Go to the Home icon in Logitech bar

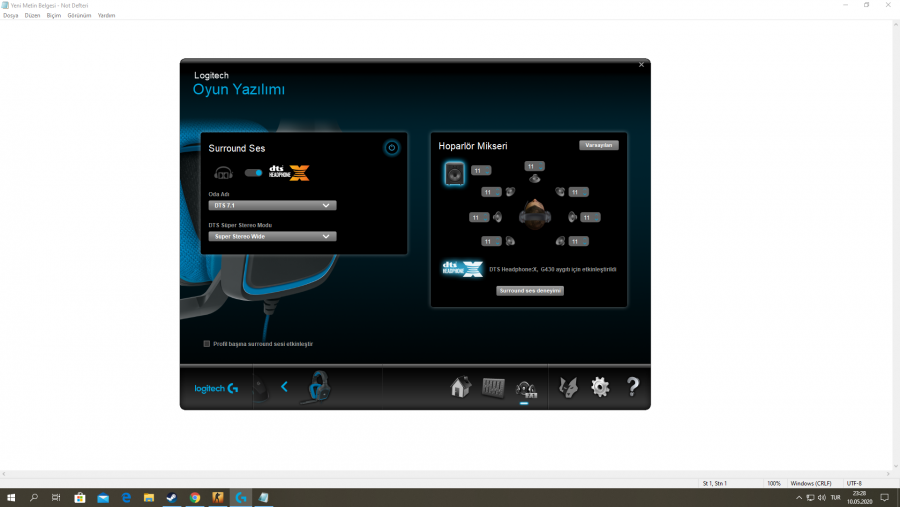click(460, 388)
